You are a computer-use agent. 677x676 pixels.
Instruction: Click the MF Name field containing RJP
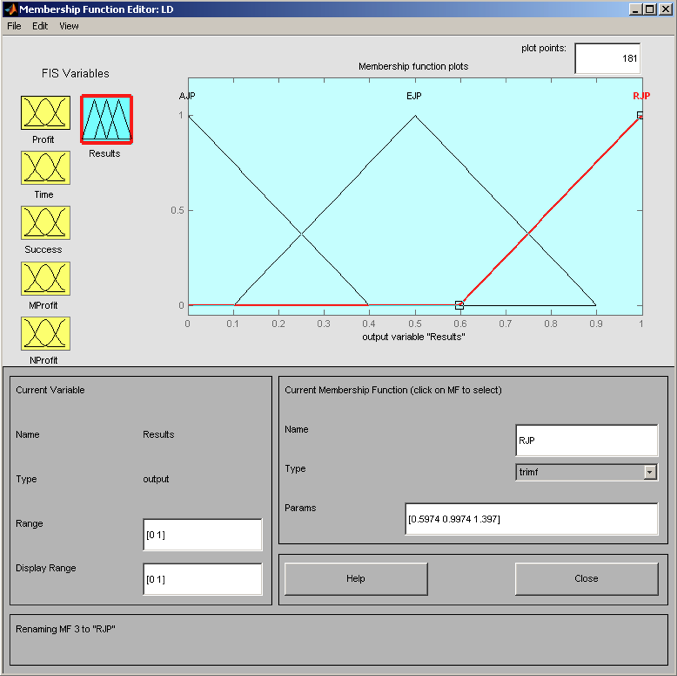click(x=587, y=440)
